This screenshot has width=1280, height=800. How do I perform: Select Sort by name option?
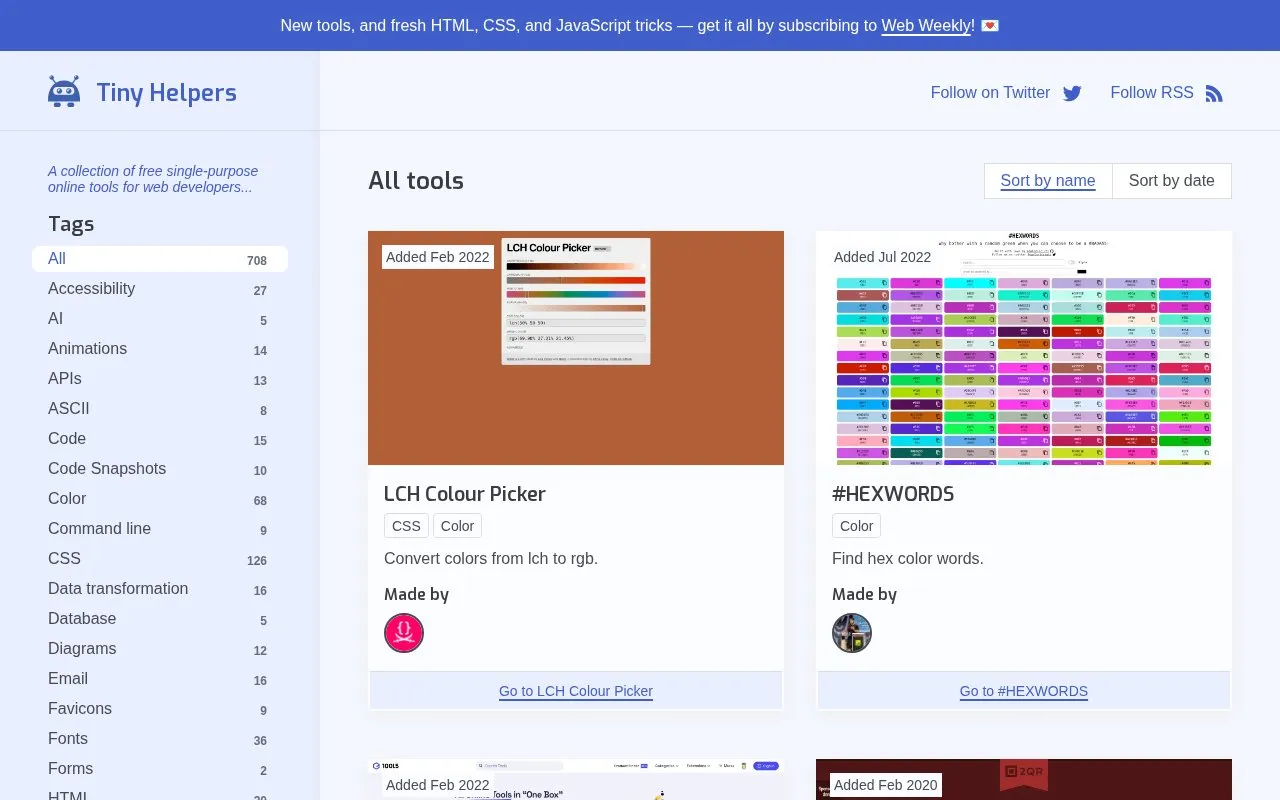tap(1048, 181)
